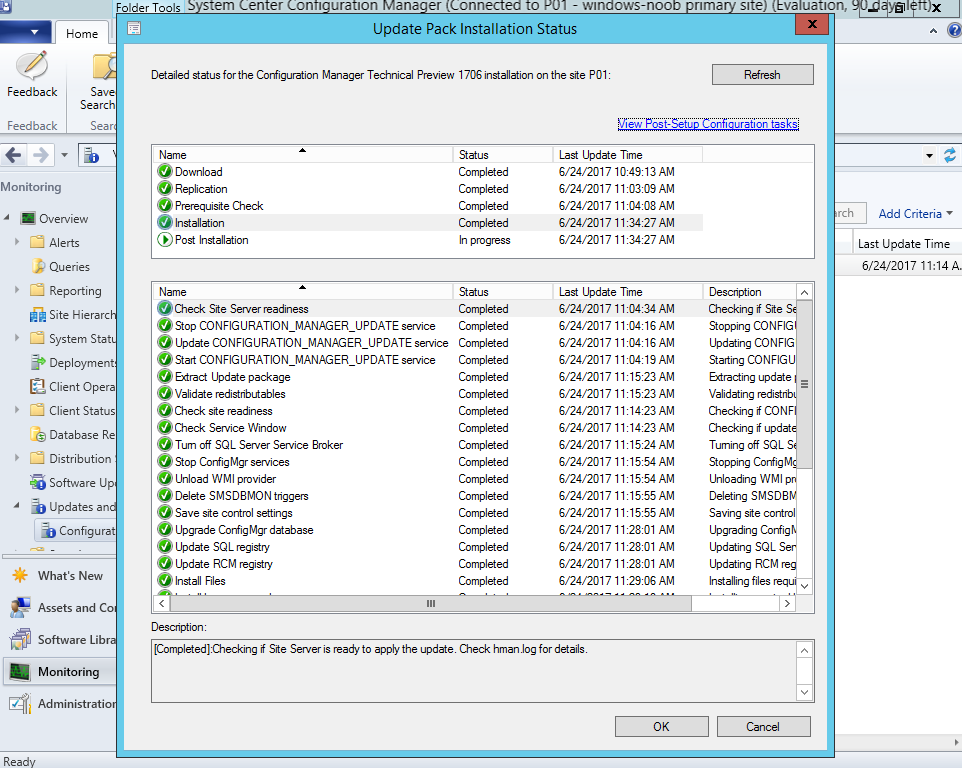Click the Refresh button
This screenshot has height=768, width=962.
click(x=763, y=75)
